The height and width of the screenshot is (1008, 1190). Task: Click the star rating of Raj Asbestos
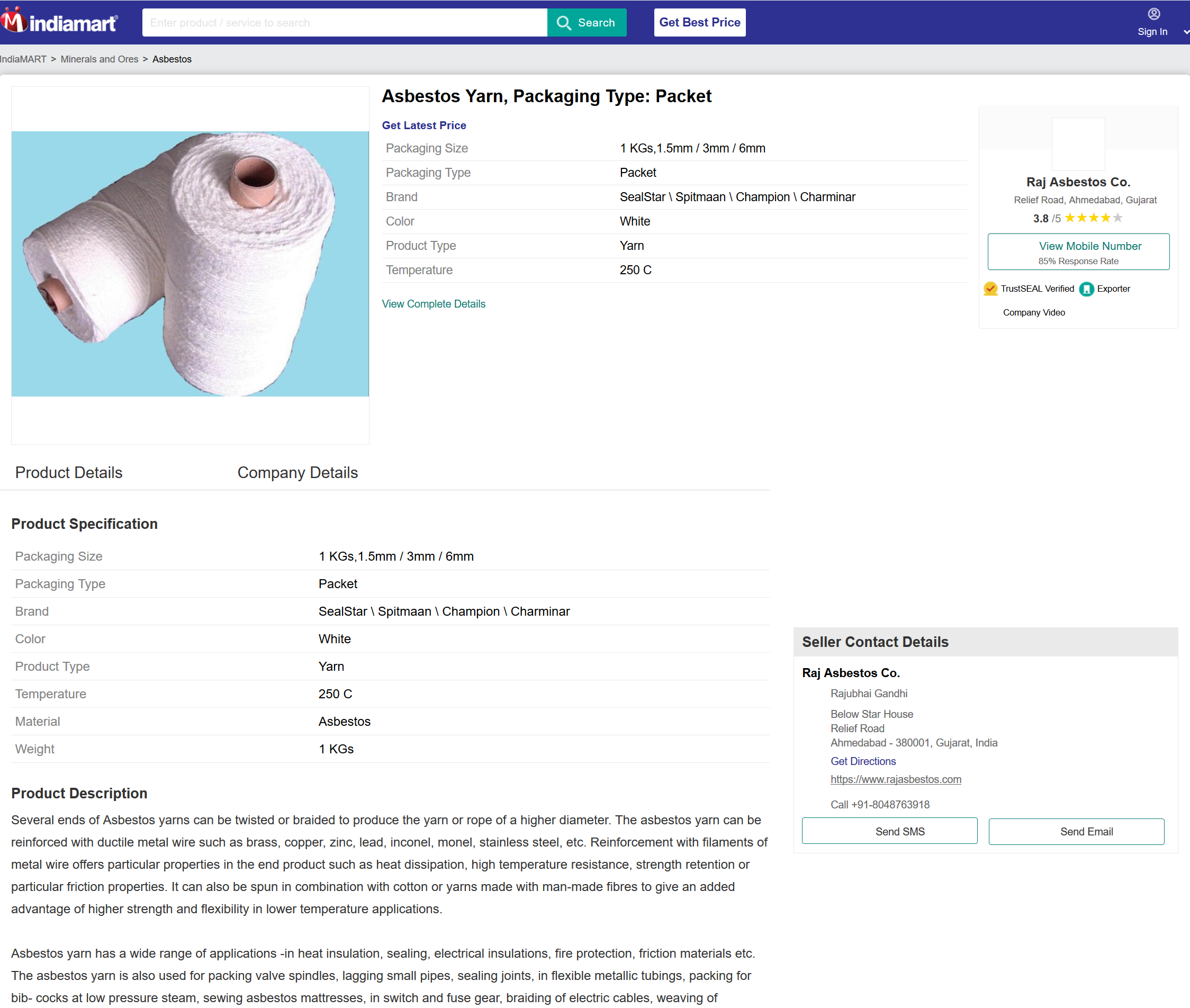click(1094, 218)
